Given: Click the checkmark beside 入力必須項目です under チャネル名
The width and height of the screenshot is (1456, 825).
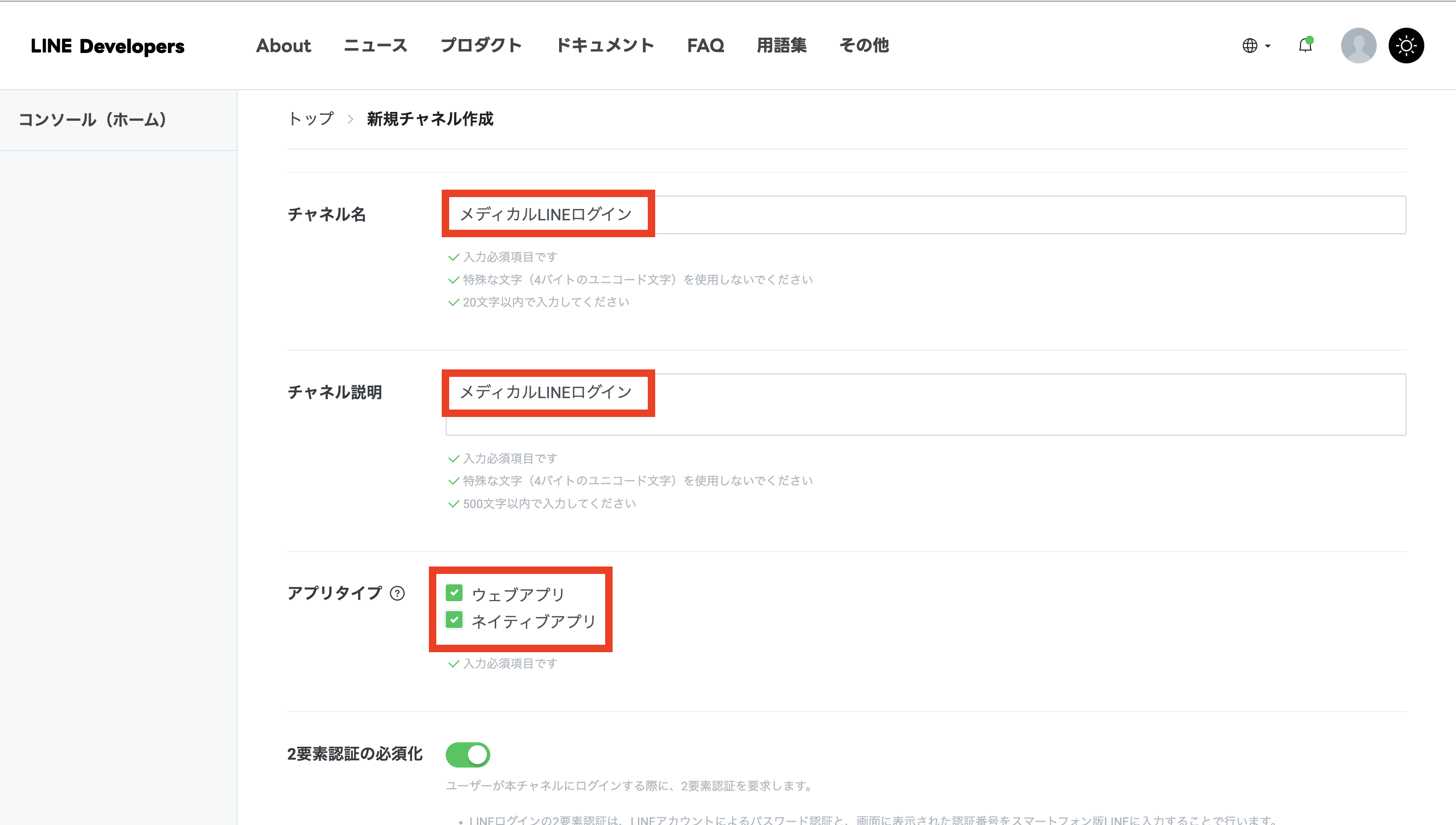Looking at the screenshot, I should click(x=453, y=257).
